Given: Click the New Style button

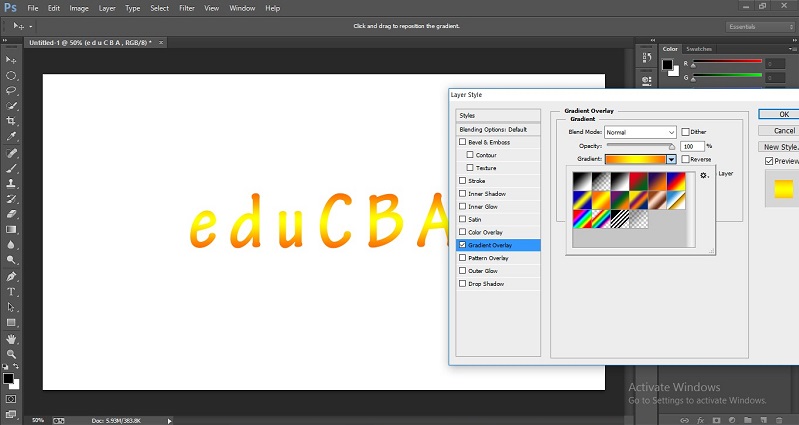Looking at the screenshot, I should click(779, 147).
